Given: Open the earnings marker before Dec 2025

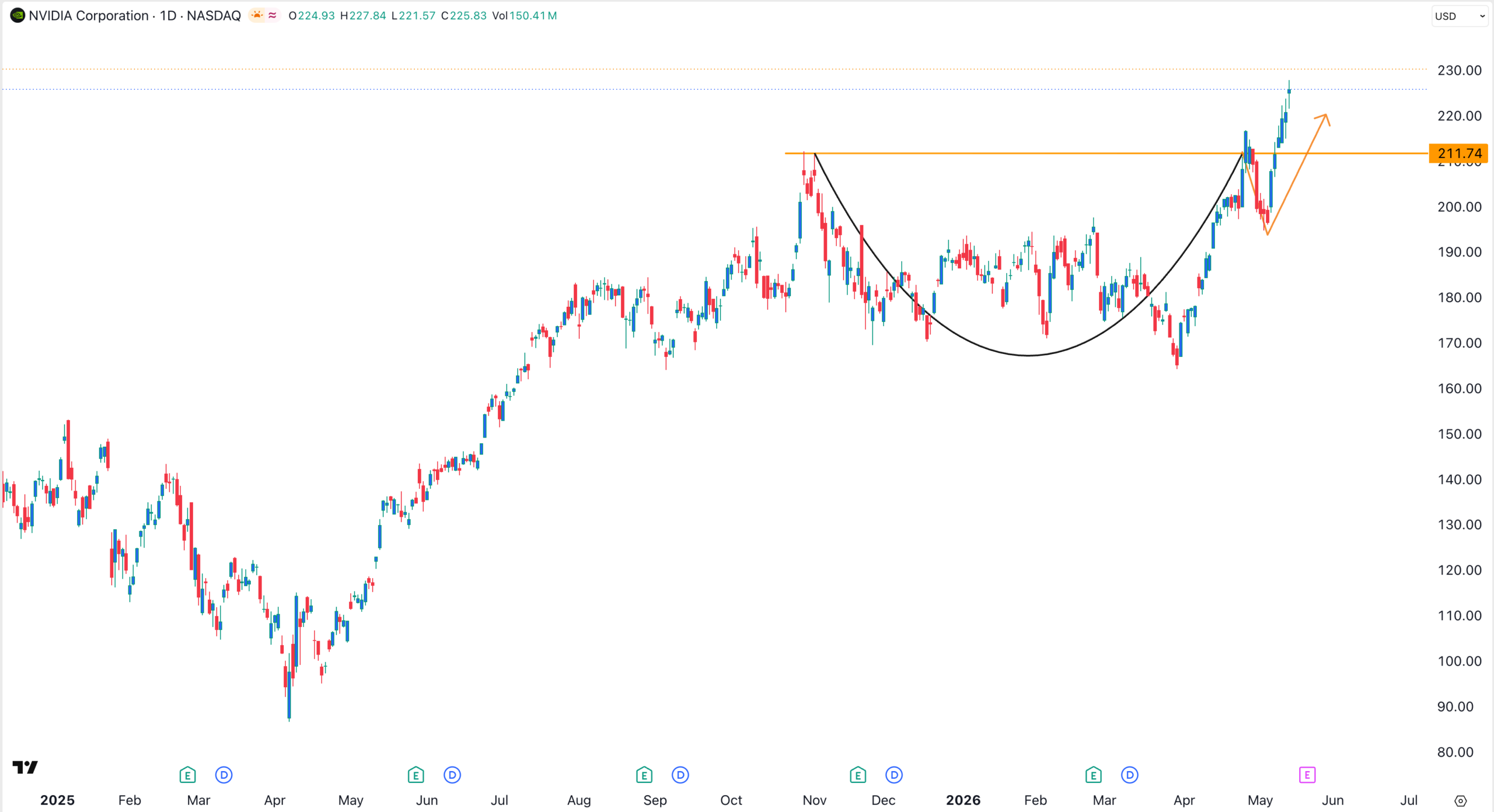Looking at the screenshot, I should [858, 775].
